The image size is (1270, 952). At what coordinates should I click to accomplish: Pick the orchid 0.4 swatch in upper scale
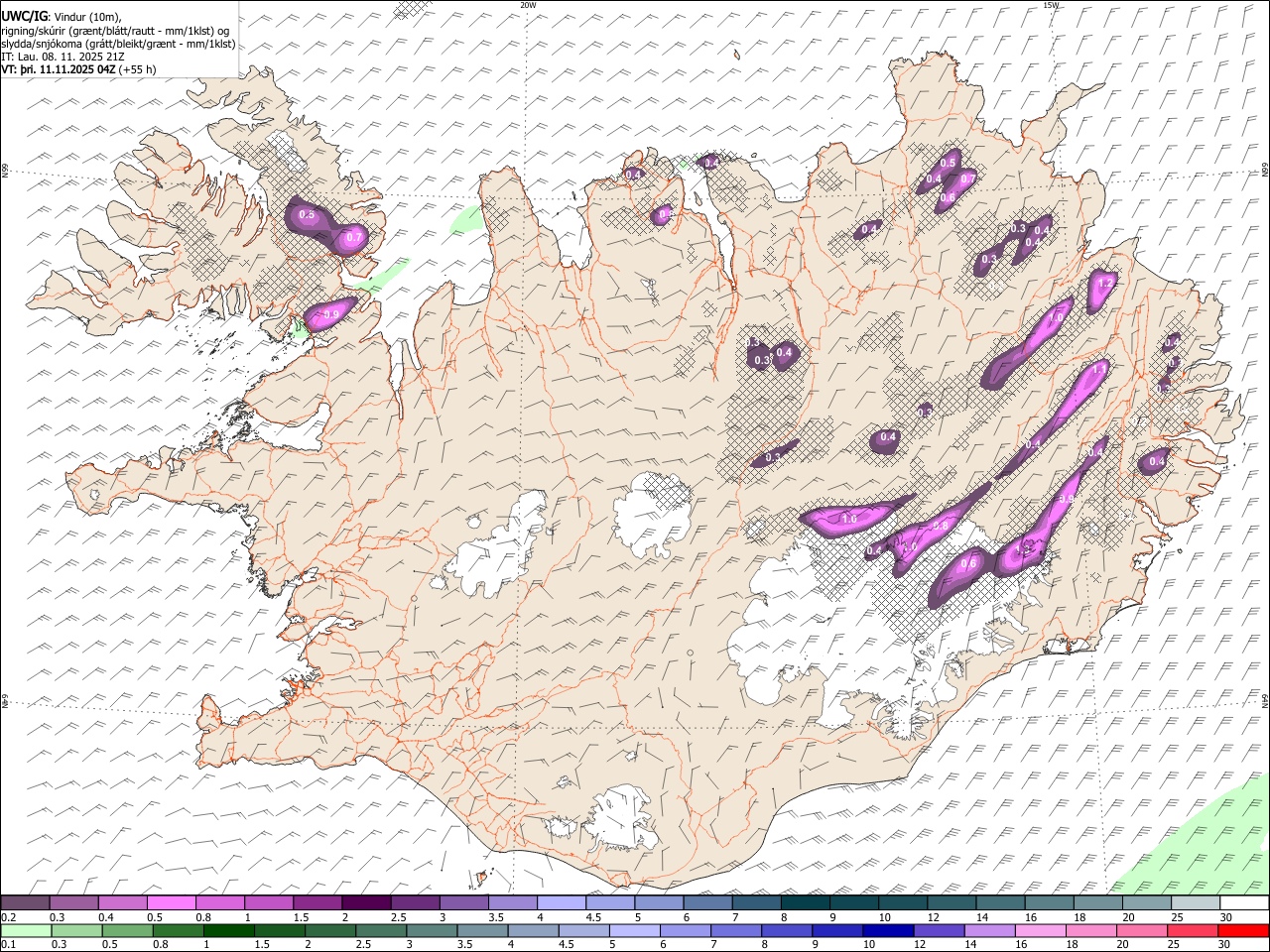pyautogui.click(x=122, y=903)
